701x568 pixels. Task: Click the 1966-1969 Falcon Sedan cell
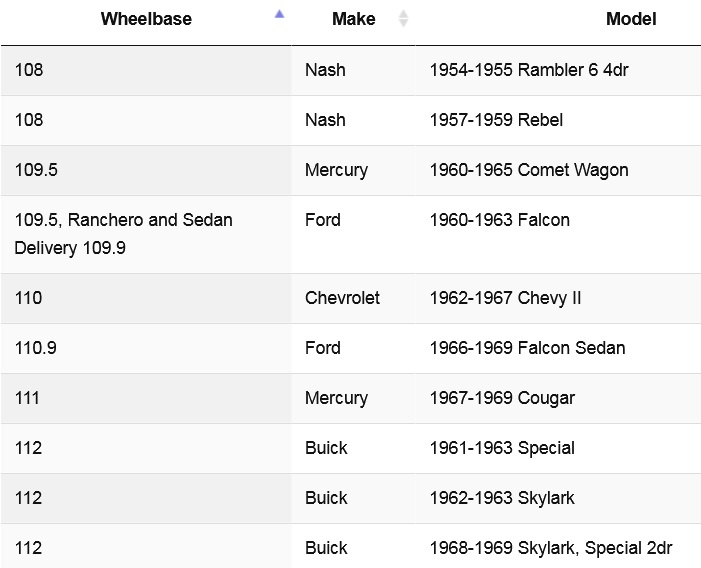coord(558,348)
